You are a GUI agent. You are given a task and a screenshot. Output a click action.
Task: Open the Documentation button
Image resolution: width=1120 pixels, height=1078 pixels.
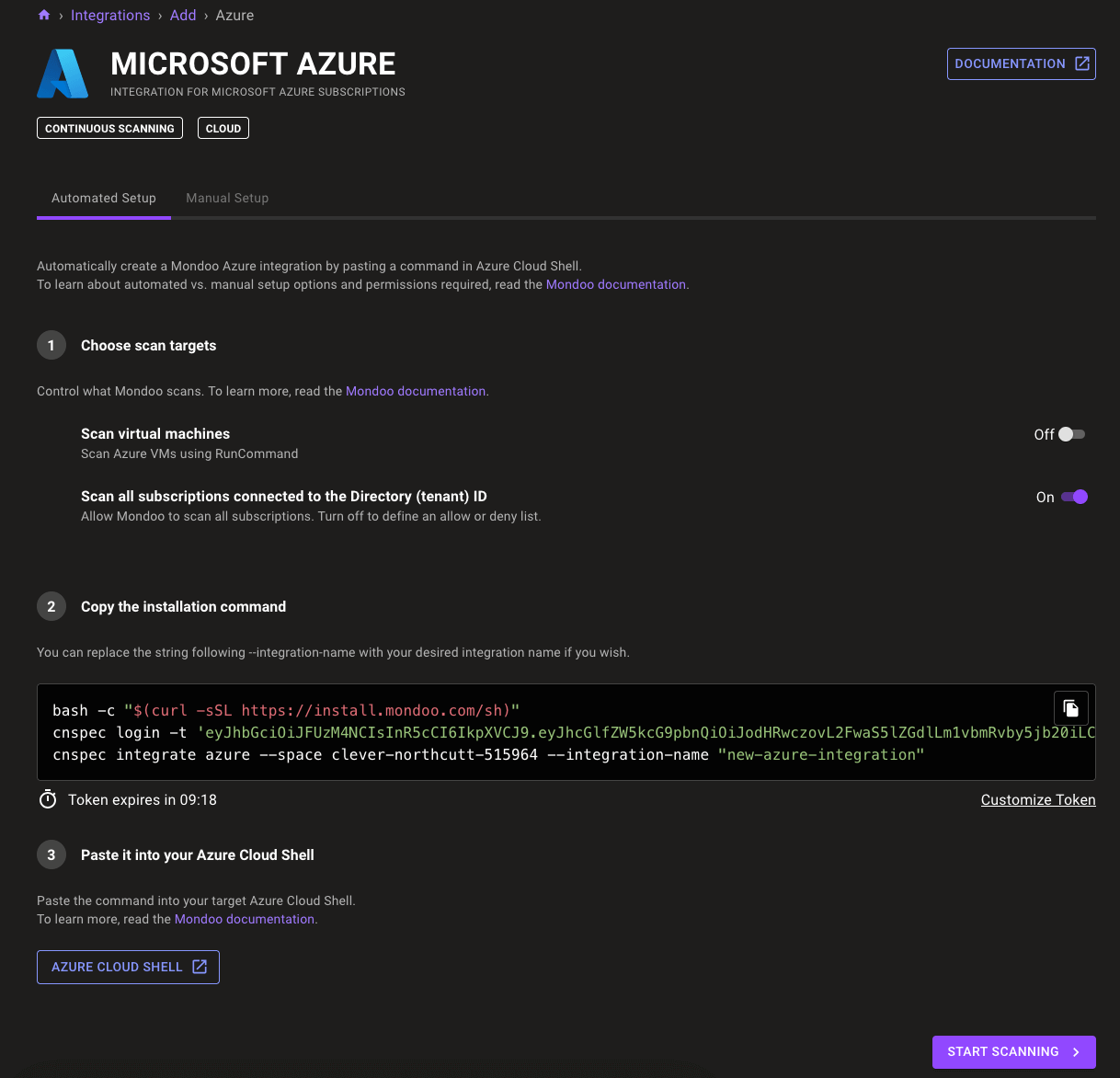(1021, 63)
